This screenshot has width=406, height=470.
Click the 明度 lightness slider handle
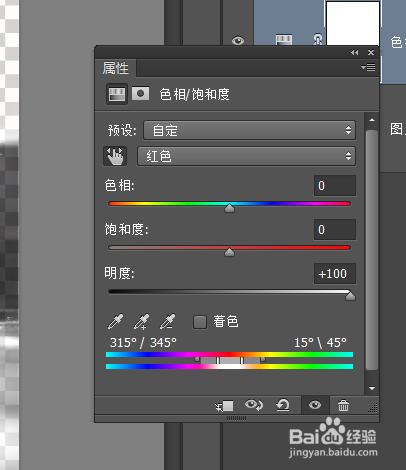click(350, 296)
